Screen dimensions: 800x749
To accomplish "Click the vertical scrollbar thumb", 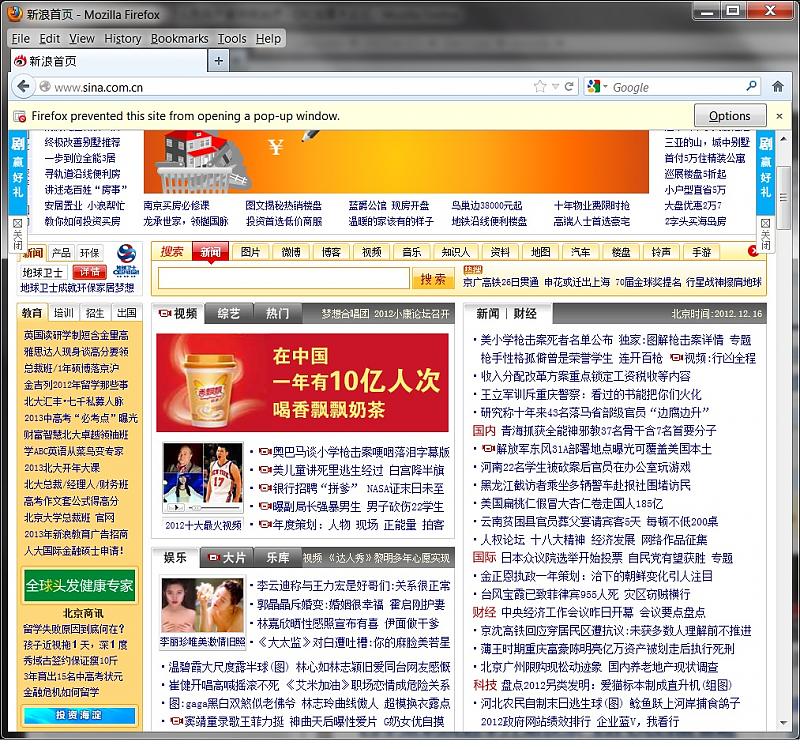I will [783, 197].
